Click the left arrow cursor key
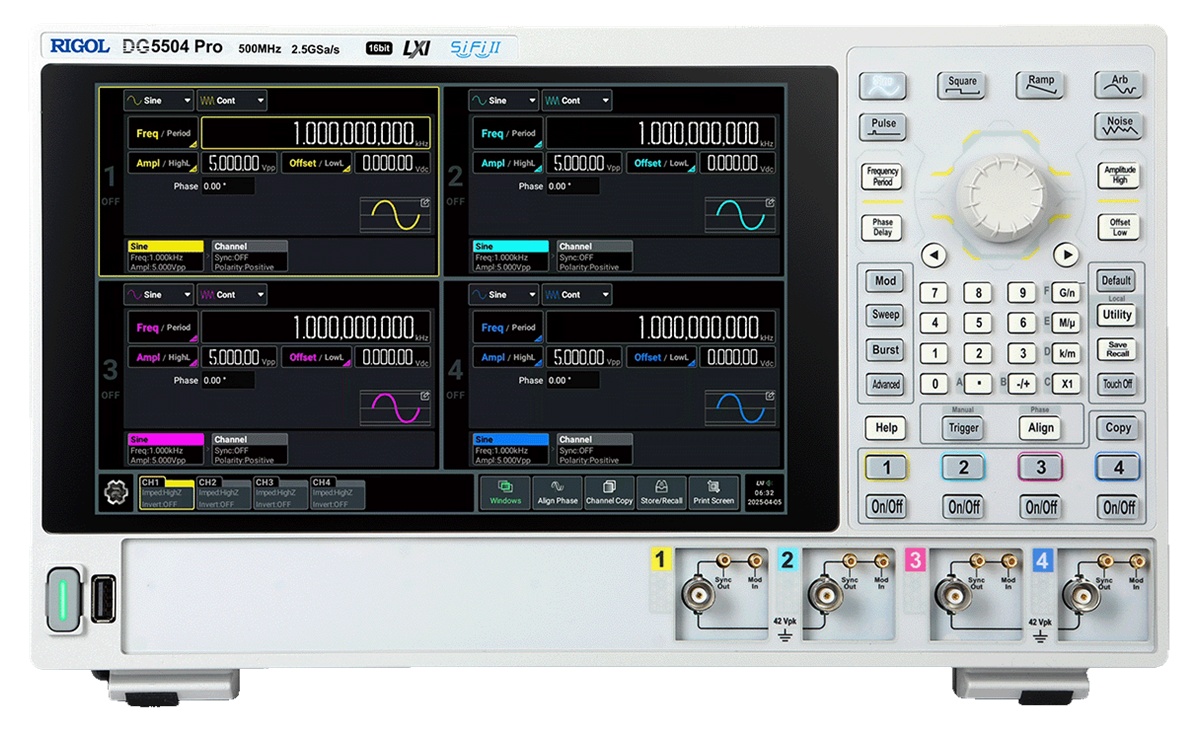This screenshot has height=735, width=1200. tap(933, 255)
